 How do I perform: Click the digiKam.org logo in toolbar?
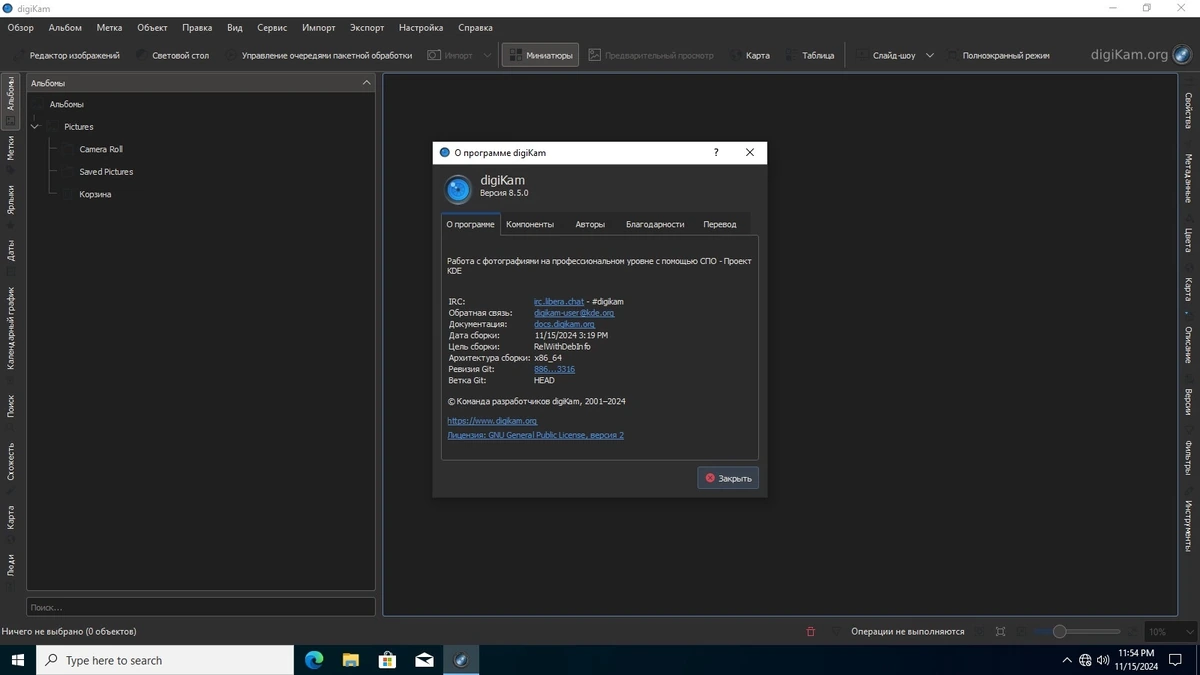point(1139,55)
